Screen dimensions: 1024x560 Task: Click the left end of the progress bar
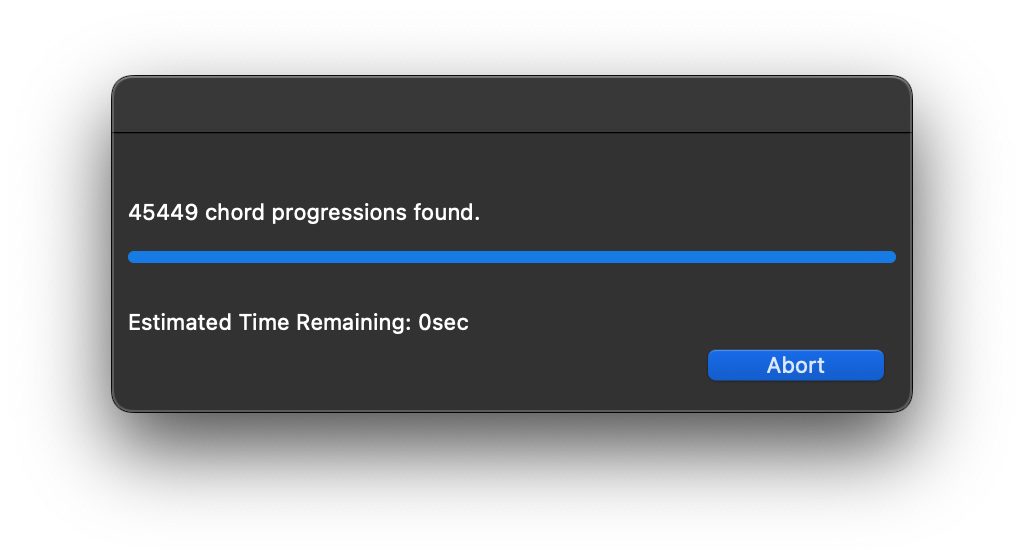pyautogui.click(x=133, y=257)
